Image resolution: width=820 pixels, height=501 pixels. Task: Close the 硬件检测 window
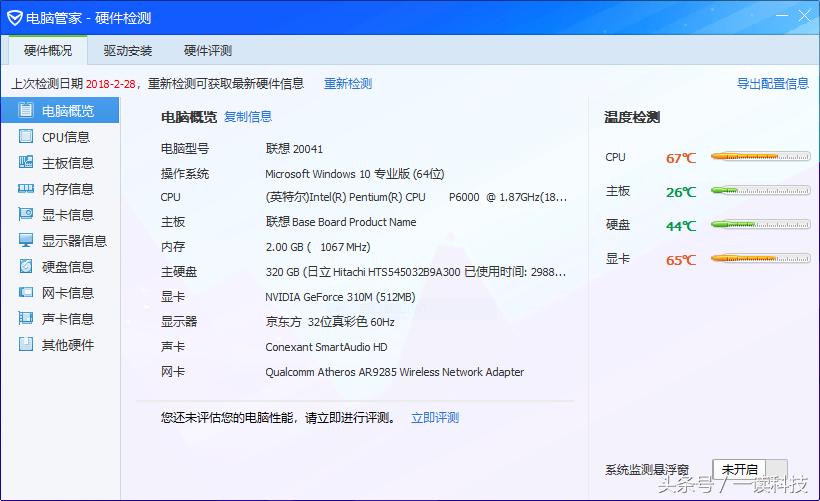point(804,16)
